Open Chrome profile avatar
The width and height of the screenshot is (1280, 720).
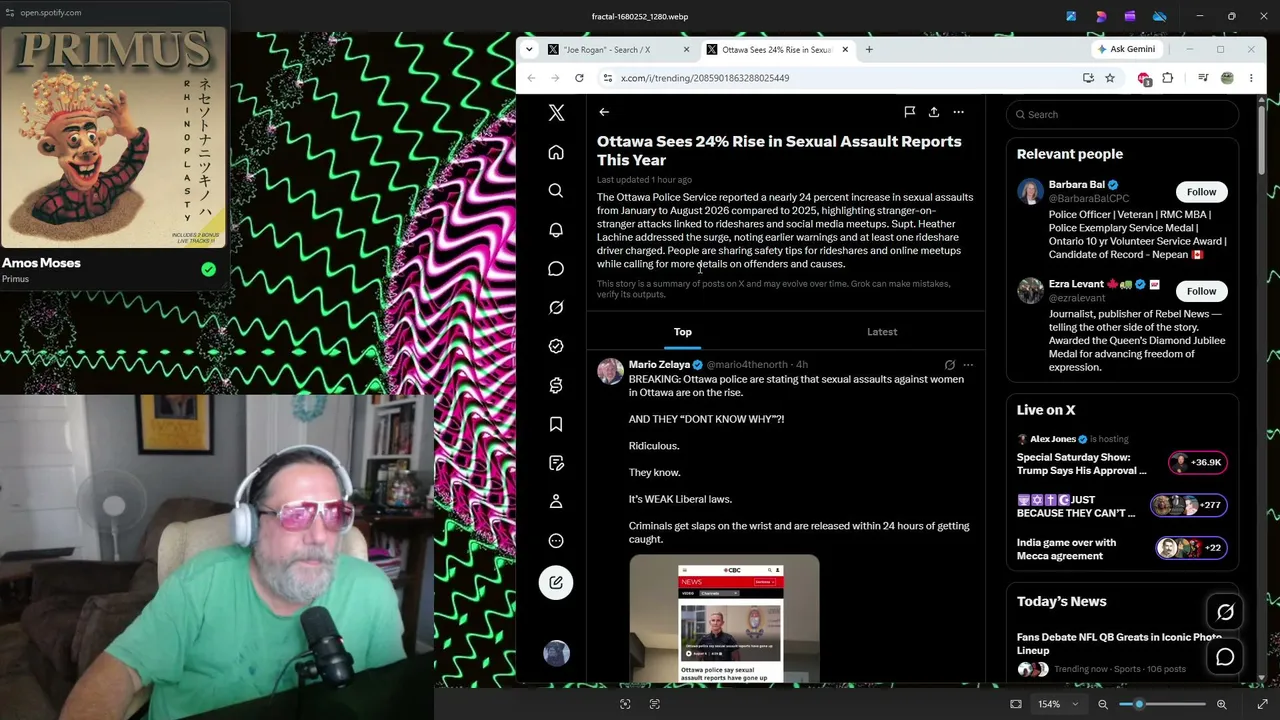click(1227, 78)
